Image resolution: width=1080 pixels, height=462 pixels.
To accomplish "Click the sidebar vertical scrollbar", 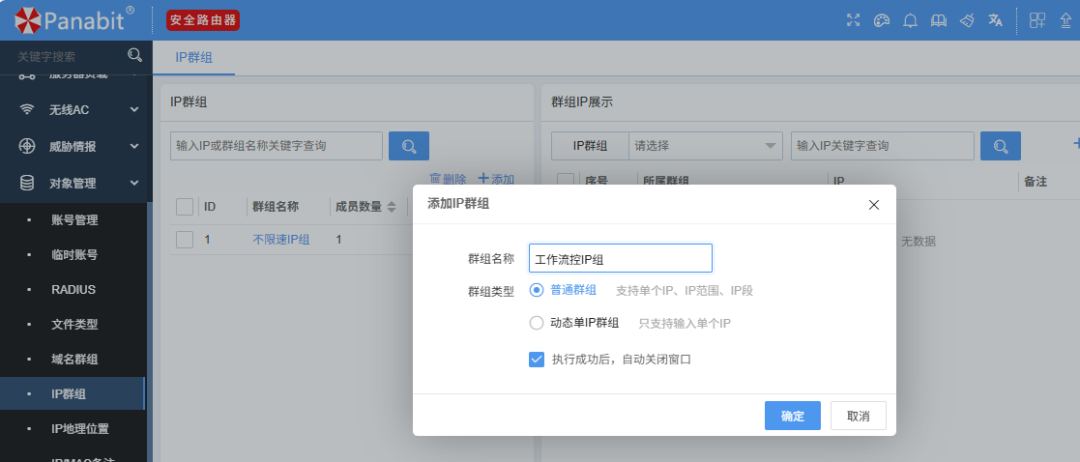I will tap(149, 330).
